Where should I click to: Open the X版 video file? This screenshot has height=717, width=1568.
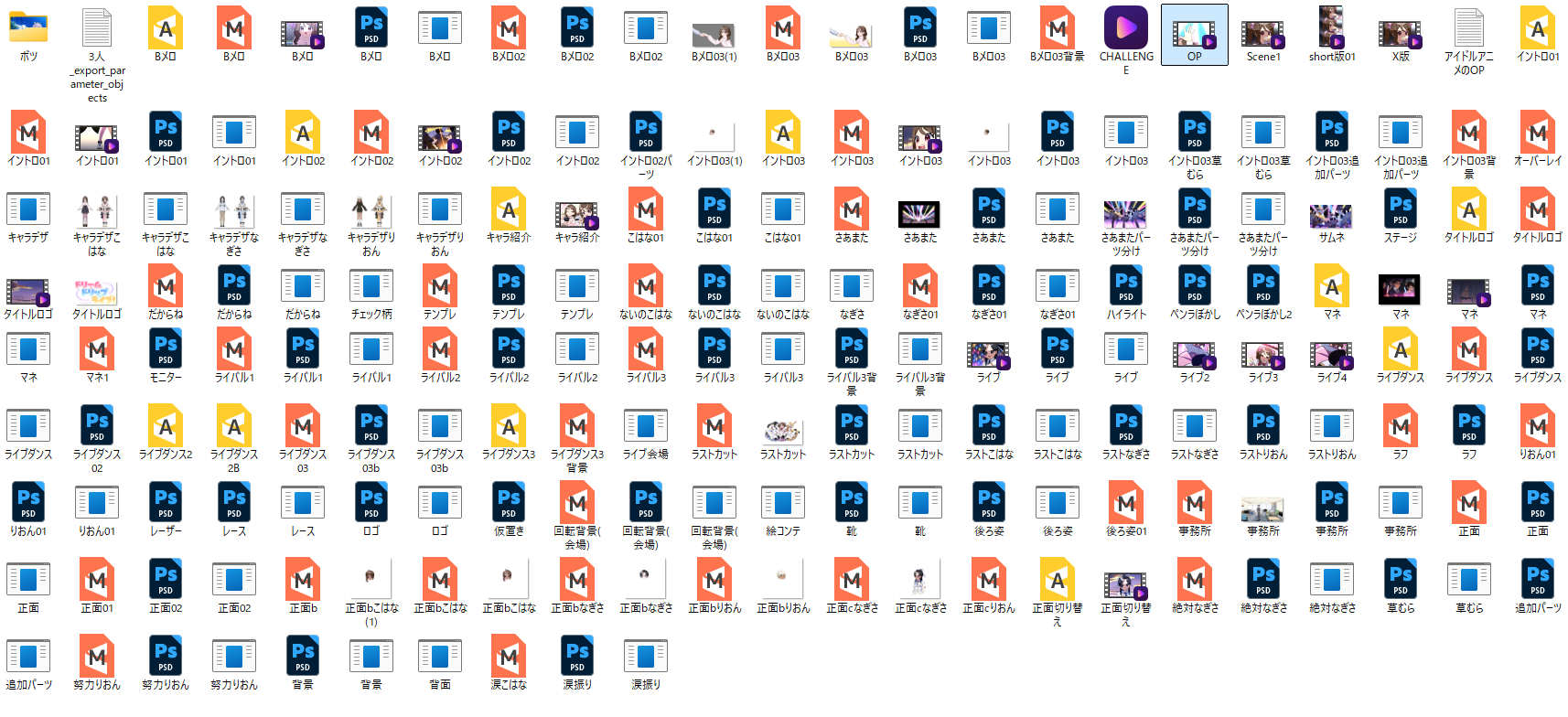pyautogui.click(x=1401, y=35)
